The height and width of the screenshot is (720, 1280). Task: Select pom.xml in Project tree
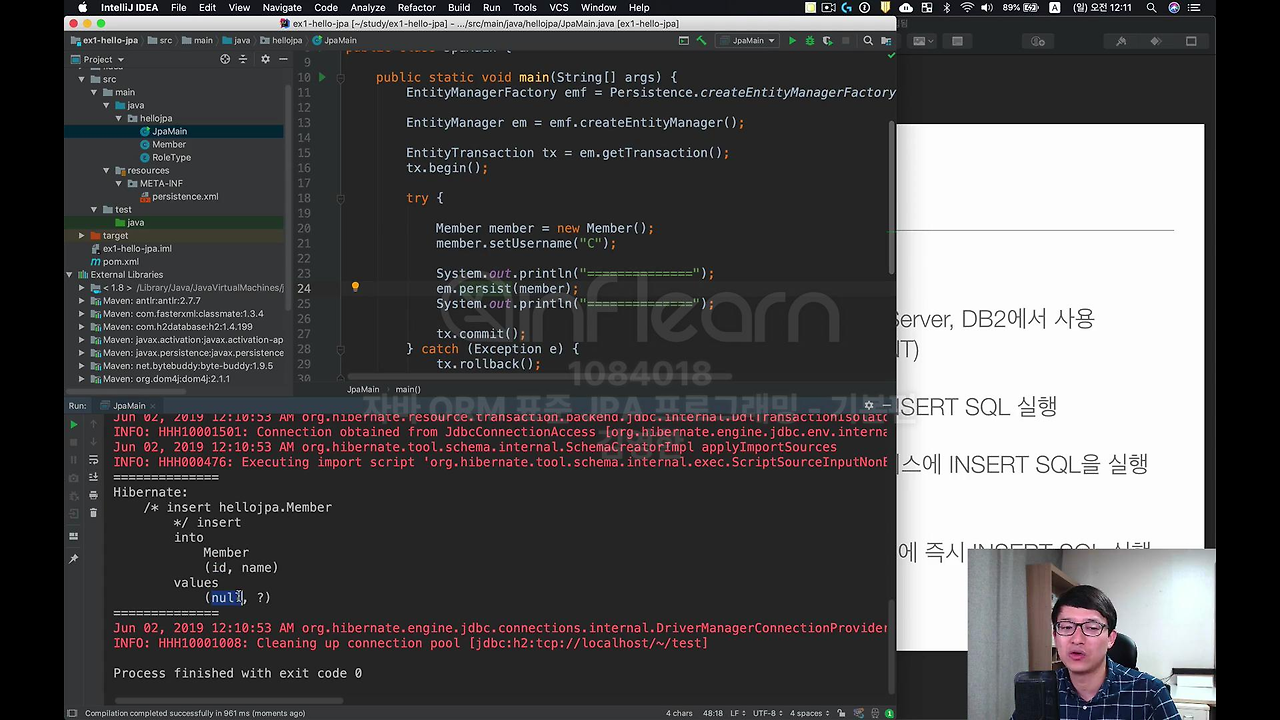(x=121, y=261)
